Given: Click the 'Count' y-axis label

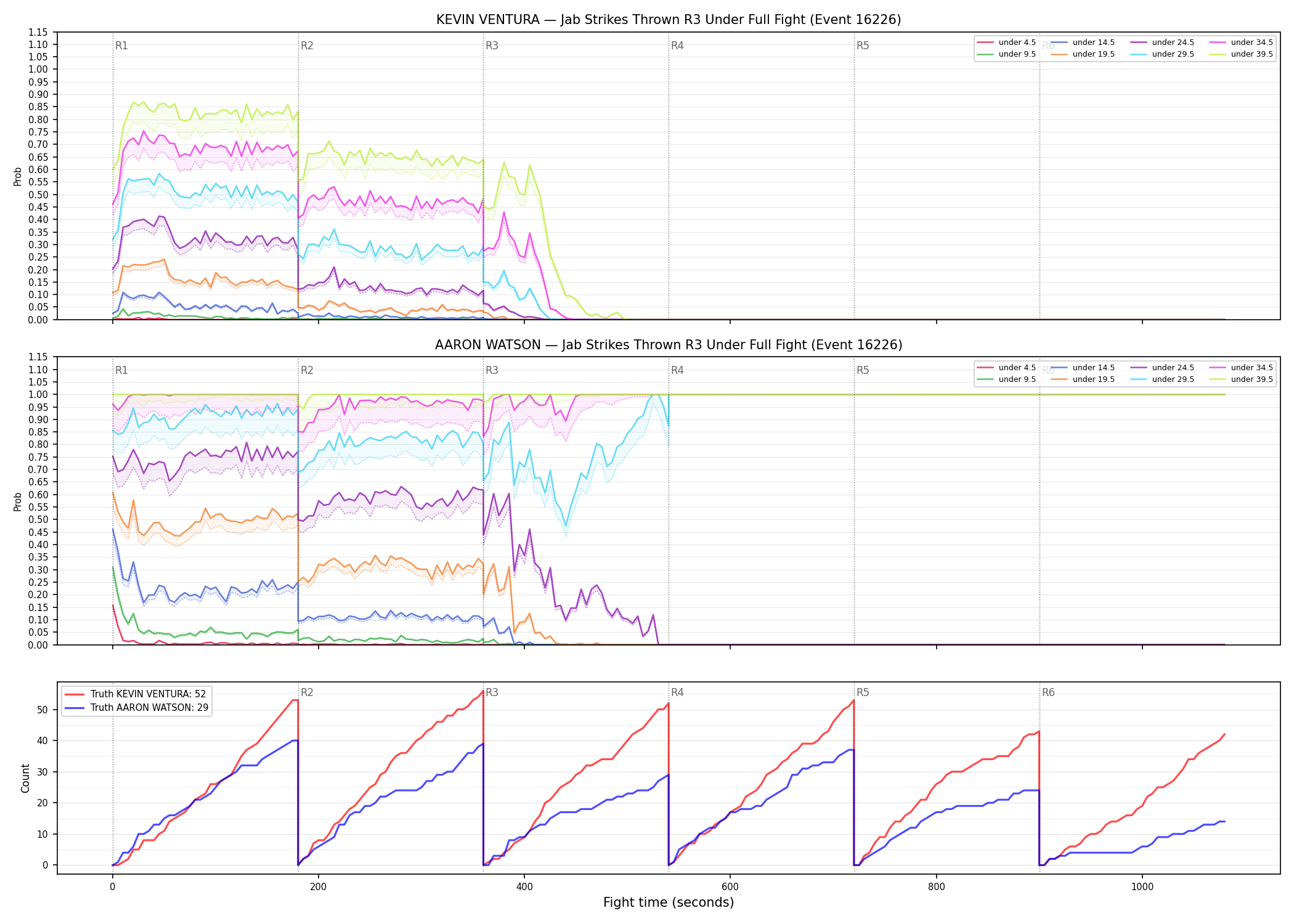Looking at the screenshot, I should [x=25, y=778].
